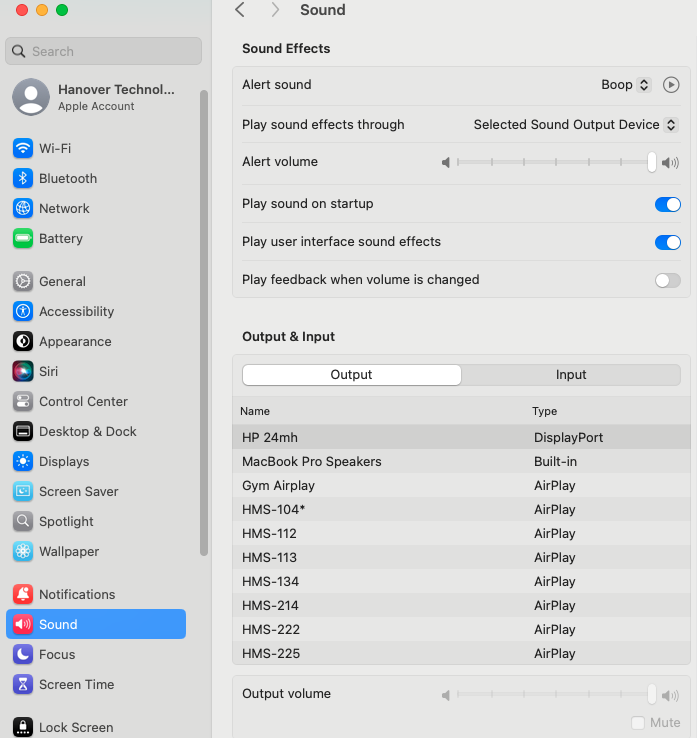The image size is (697, 738).
Task: Open Siri icon in sidebar
Action: pos(23,371)
